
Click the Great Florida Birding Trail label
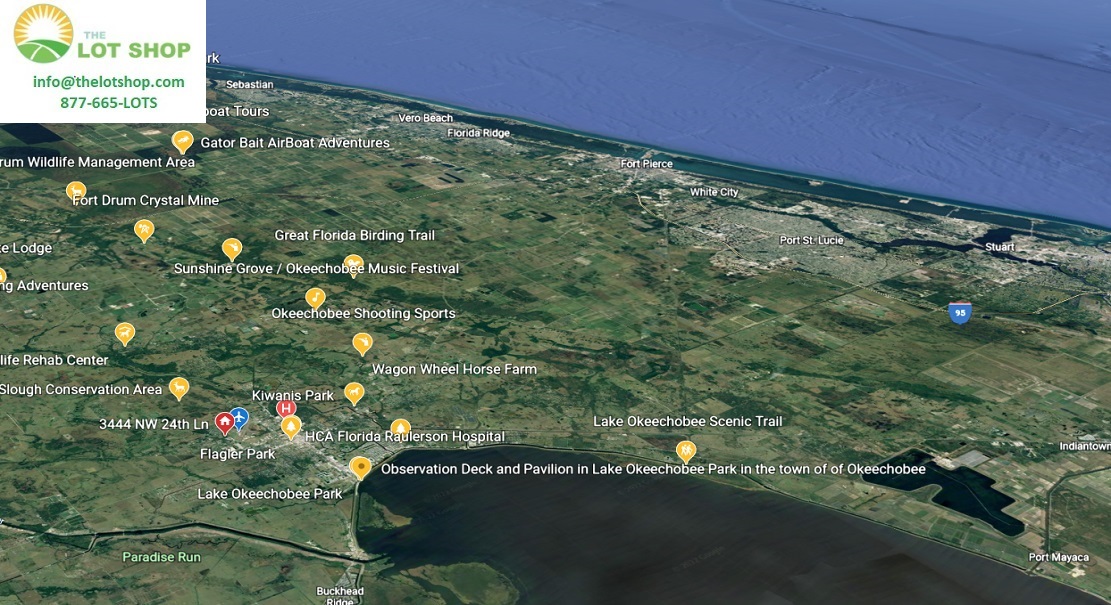tap(355, 235)
